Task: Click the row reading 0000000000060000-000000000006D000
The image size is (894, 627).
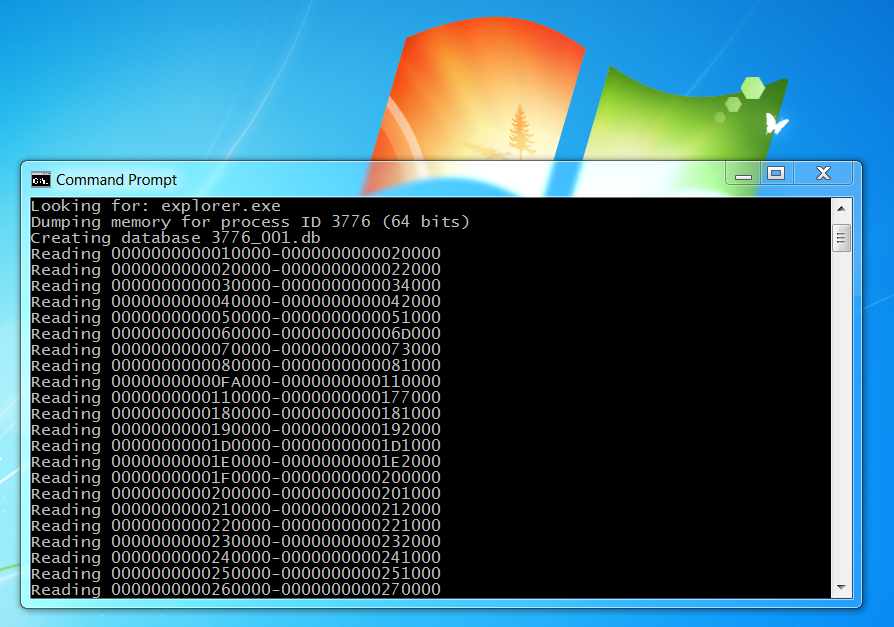Action: coord(235,333)
